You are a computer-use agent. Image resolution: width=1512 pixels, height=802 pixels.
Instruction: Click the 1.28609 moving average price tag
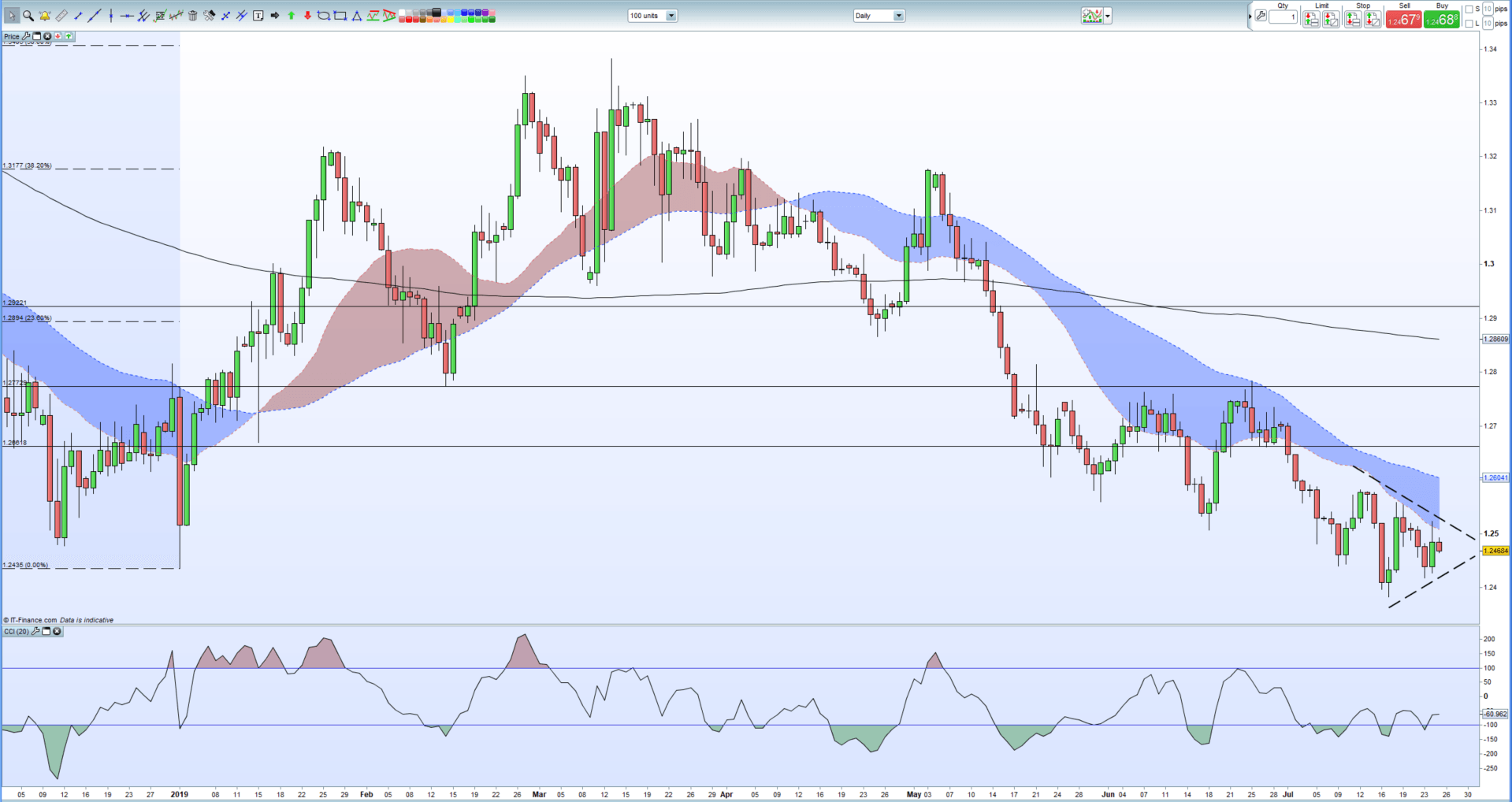pos(1495,339)
